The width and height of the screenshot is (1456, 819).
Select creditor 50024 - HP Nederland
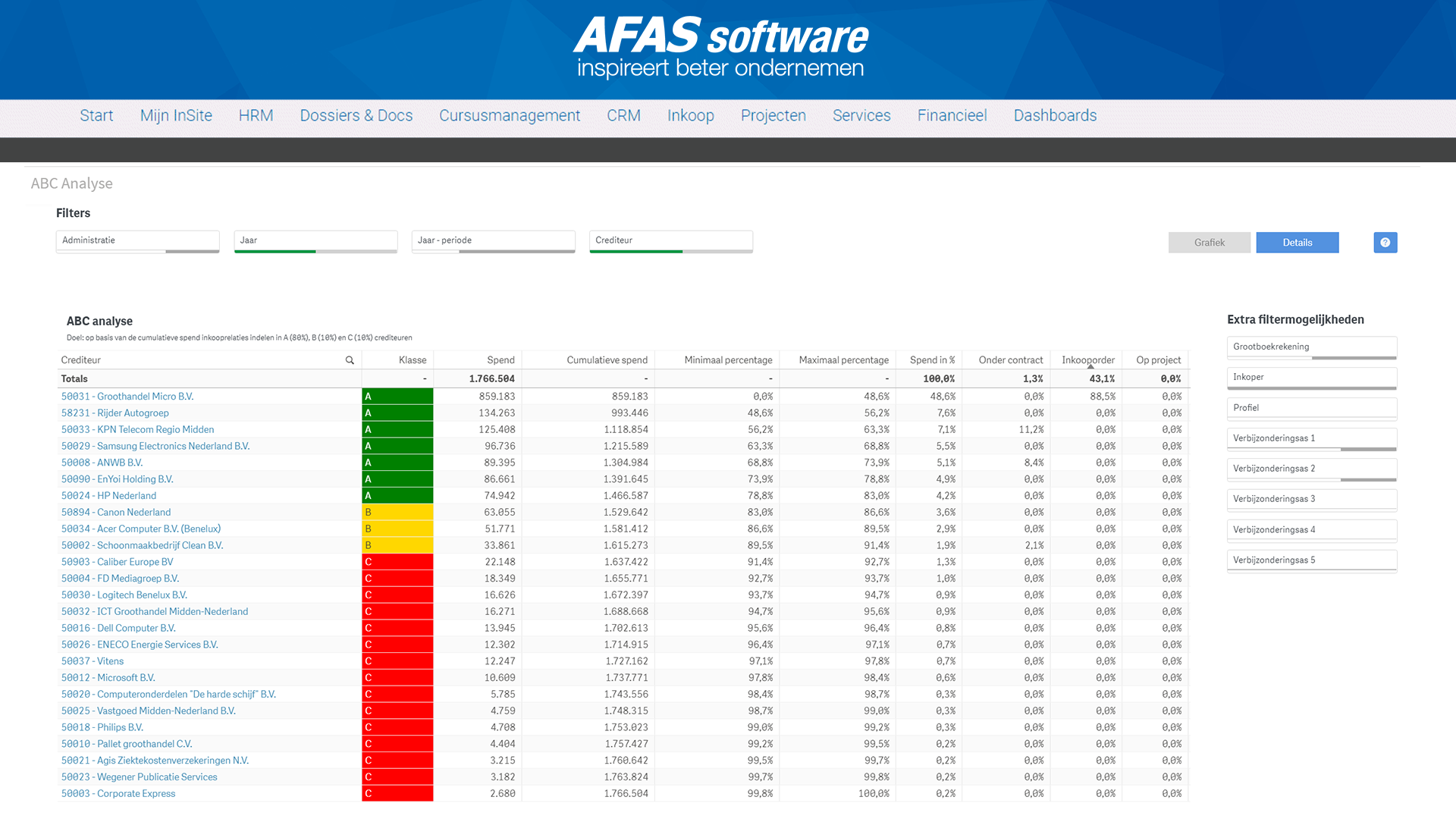click(109, 496)
